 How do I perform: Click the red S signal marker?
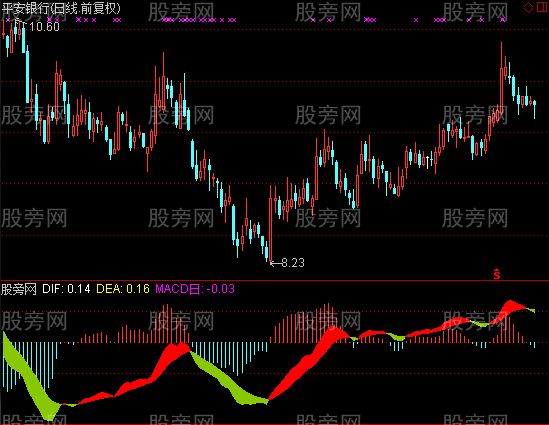click(497, 274)
